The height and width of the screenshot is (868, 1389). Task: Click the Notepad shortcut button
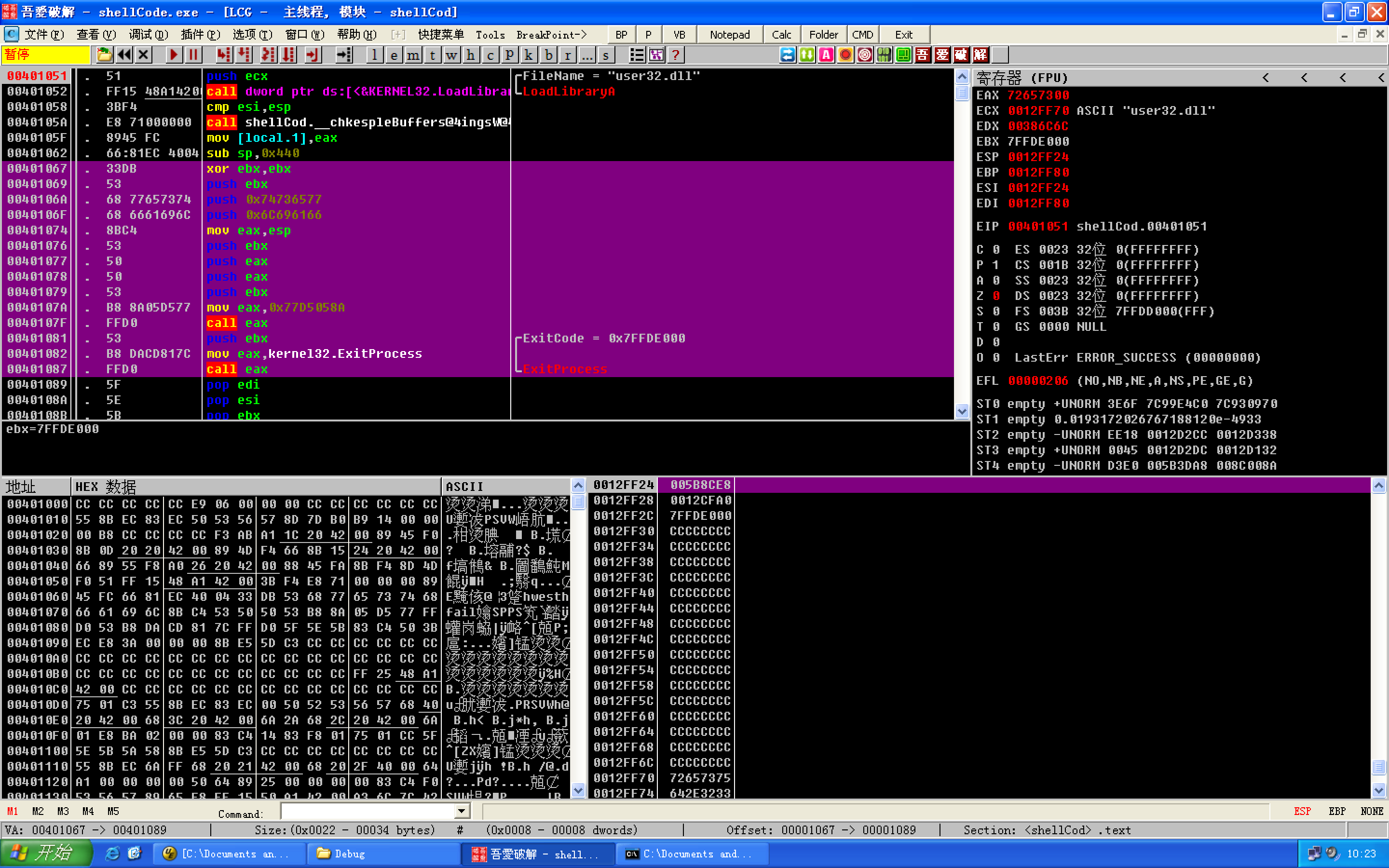coord(729,34)
